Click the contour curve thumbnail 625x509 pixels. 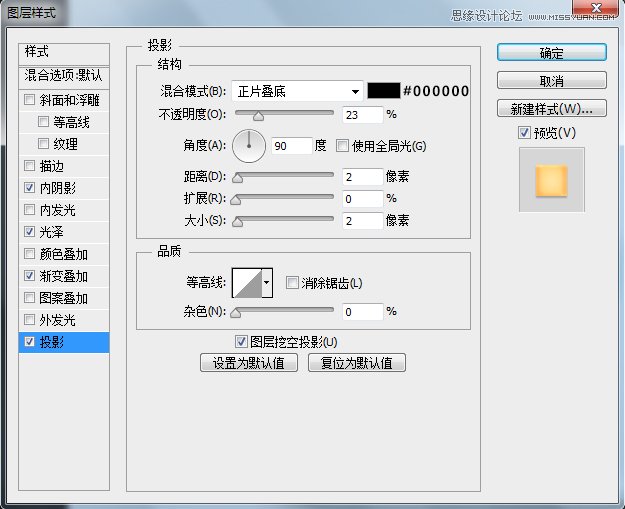tap(247, 283)
